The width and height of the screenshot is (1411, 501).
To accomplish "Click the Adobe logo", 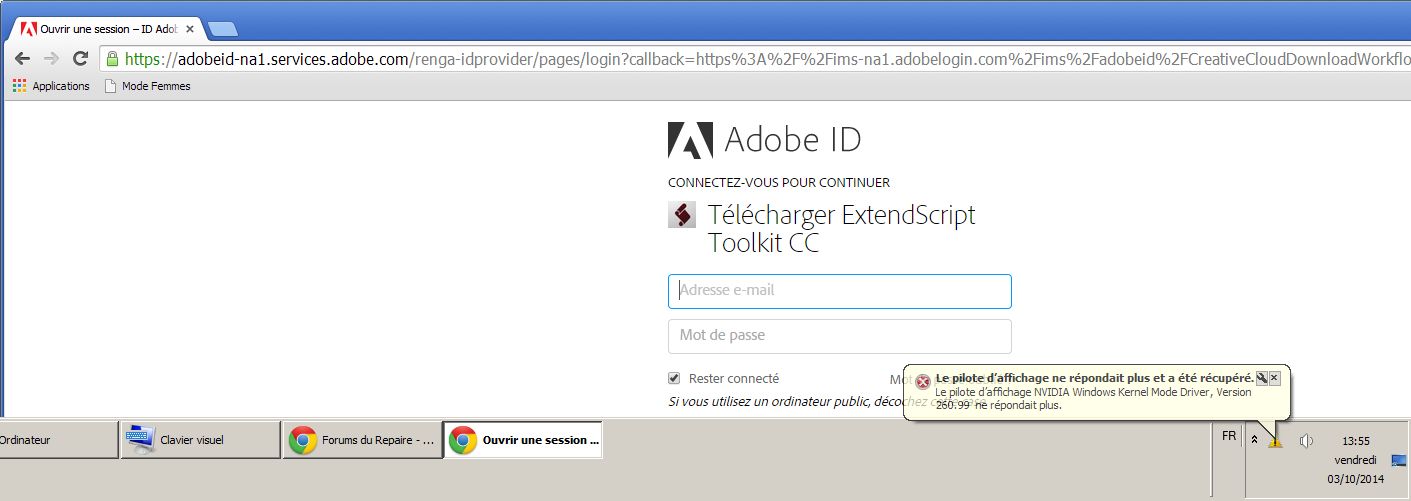I will 690,140.
